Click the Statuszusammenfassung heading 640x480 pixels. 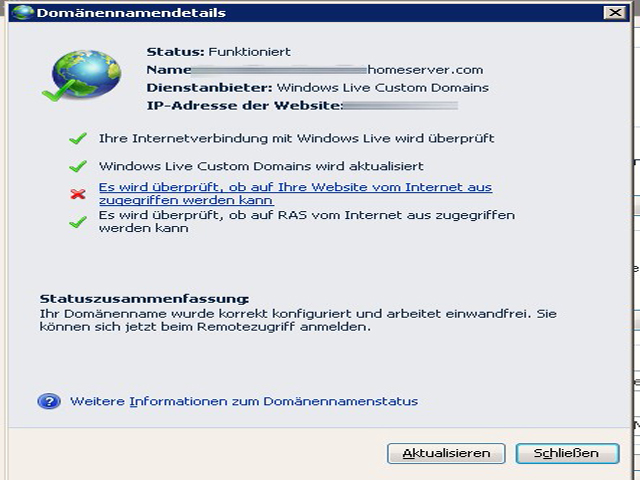click(144, 299)
